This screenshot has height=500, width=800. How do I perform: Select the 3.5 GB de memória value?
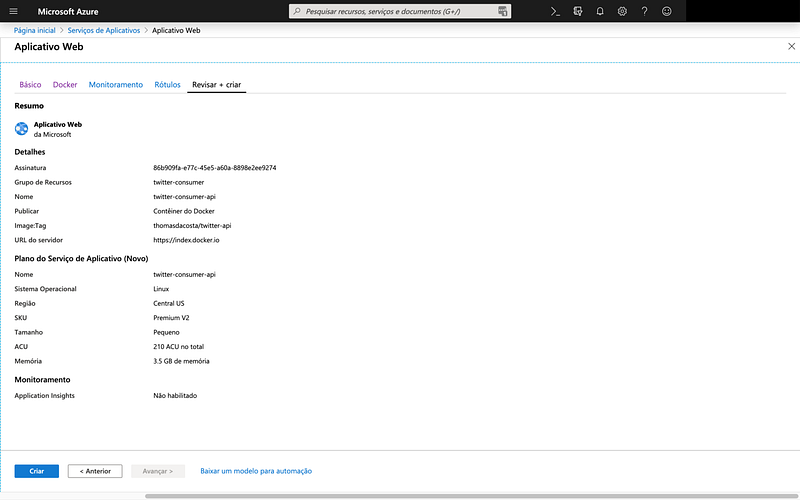pos(181,361)
